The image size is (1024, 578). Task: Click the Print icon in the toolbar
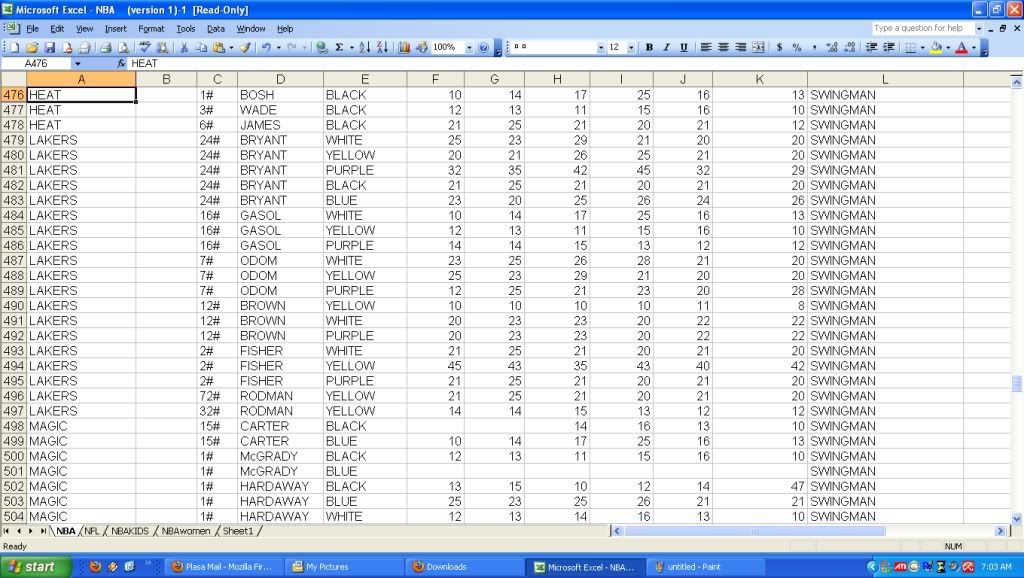pos(105,47)
